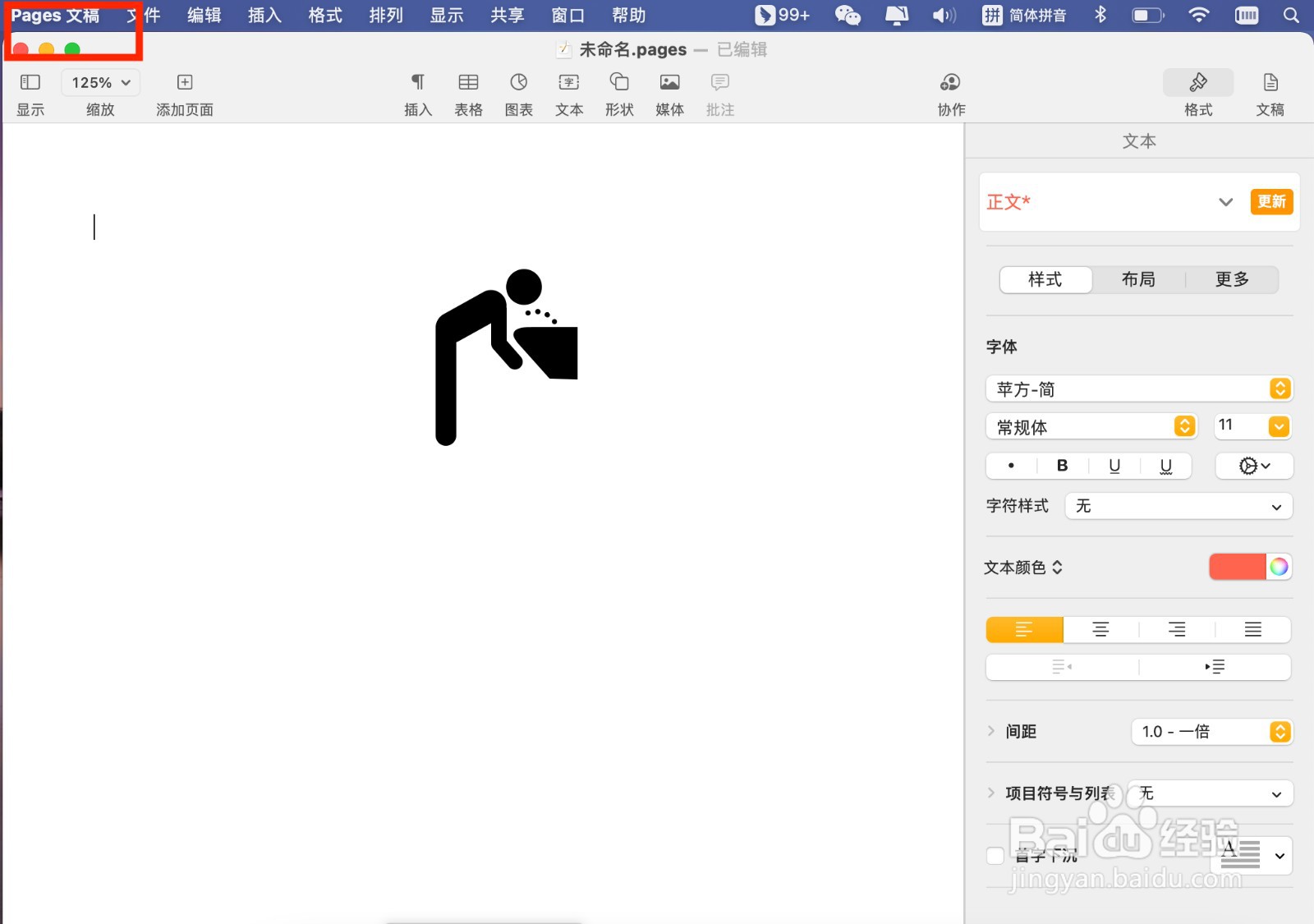Decrease the text indent level
Viewport: 1314px width, 924px height.
pos(1062,667)
